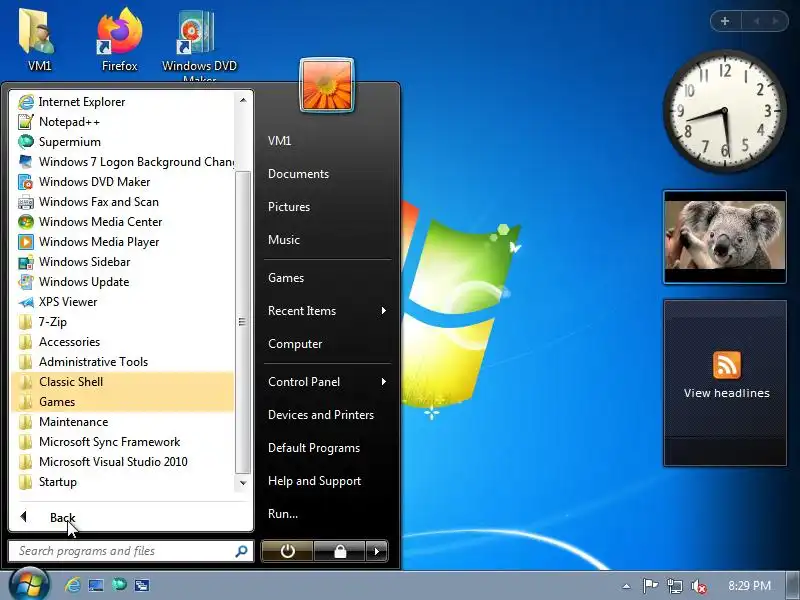Expand the Maintenance folder
The width and height of the screenshot is (800, 600).
tap(122, 422)
